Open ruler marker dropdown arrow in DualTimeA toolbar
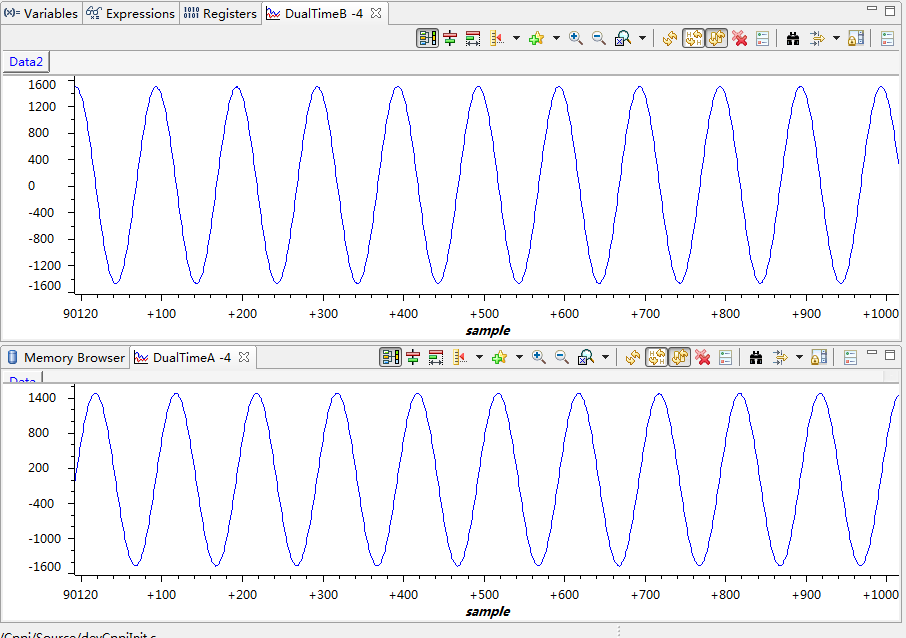The image size is (906, 638). point(480,358)
